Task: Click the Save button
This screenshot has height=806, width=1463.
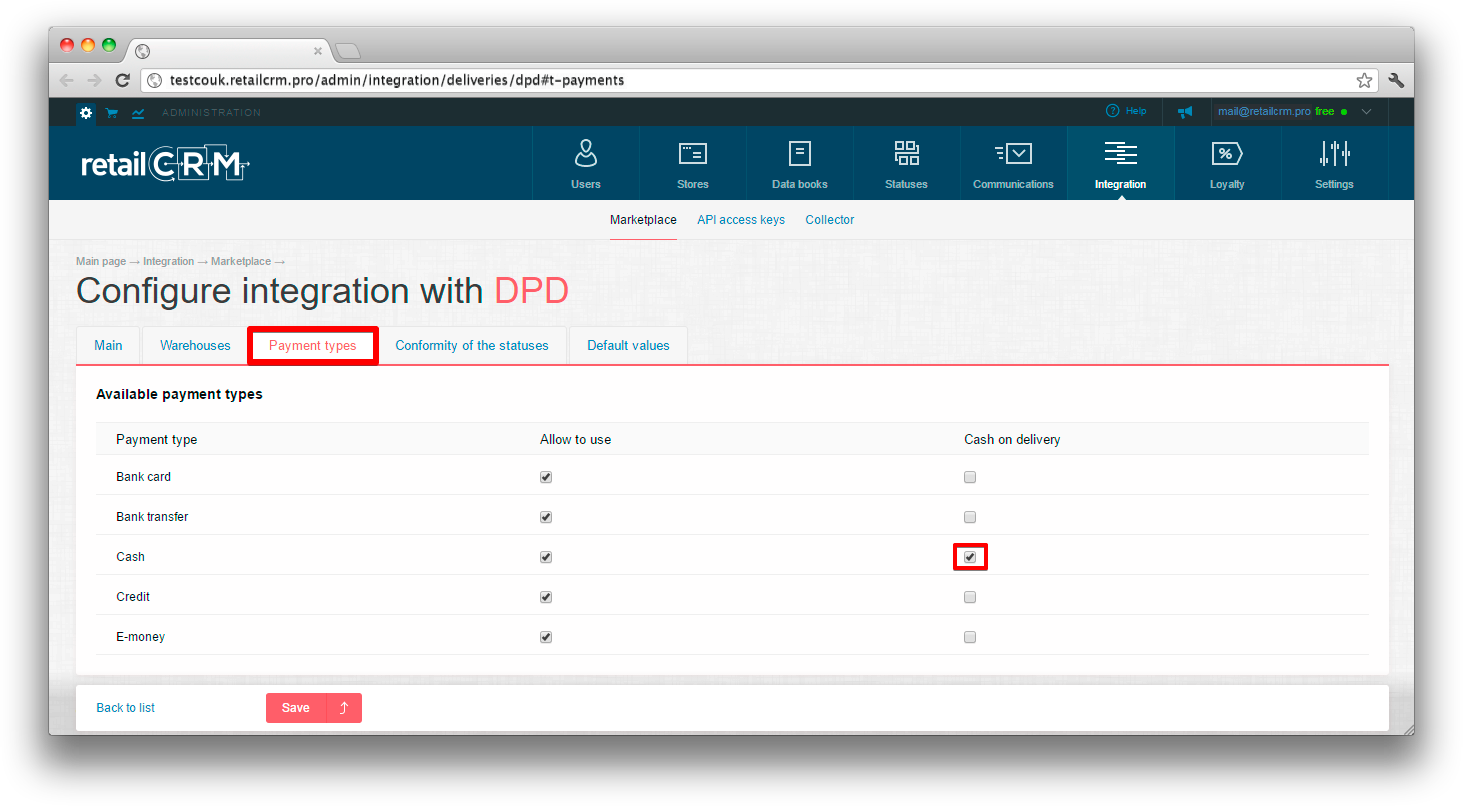Action: 296,708
